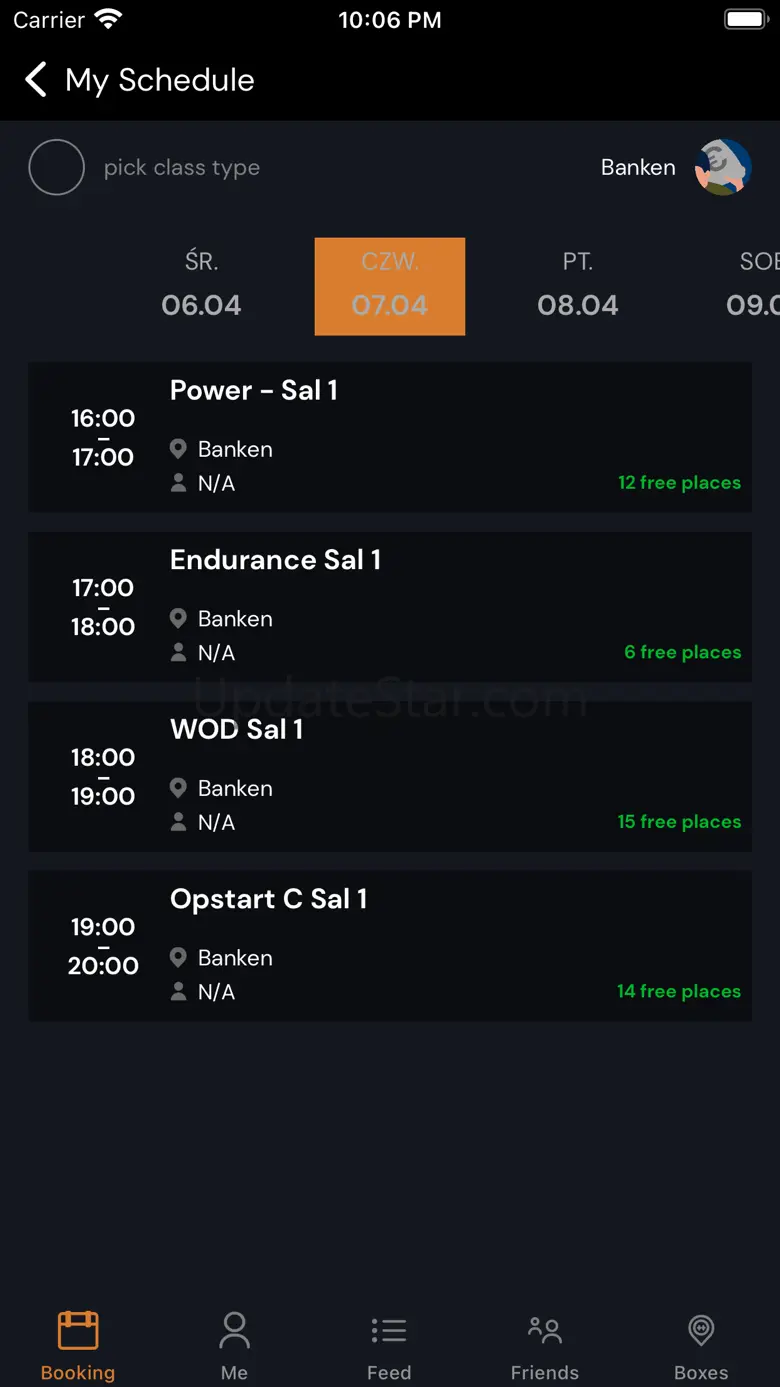780x1387 pixels.
Task: Open the Power - Sal 1 class
Action: (x=389, y=437)
